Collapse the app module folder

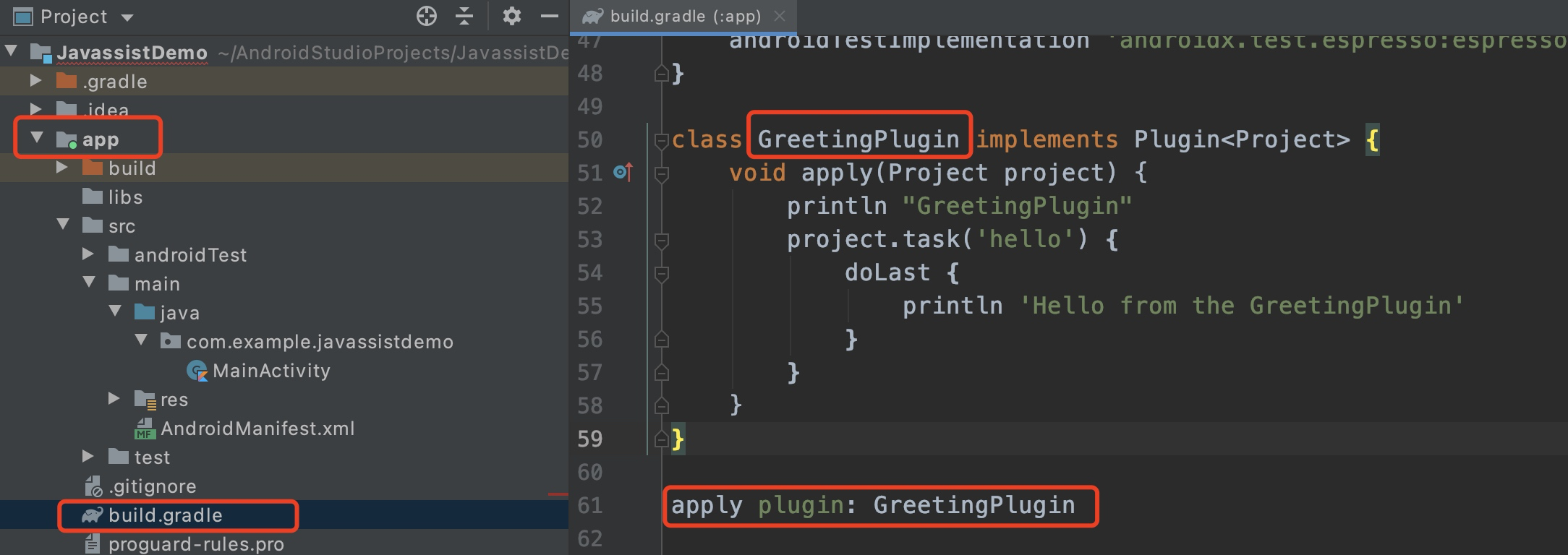(x=37, y=137)
